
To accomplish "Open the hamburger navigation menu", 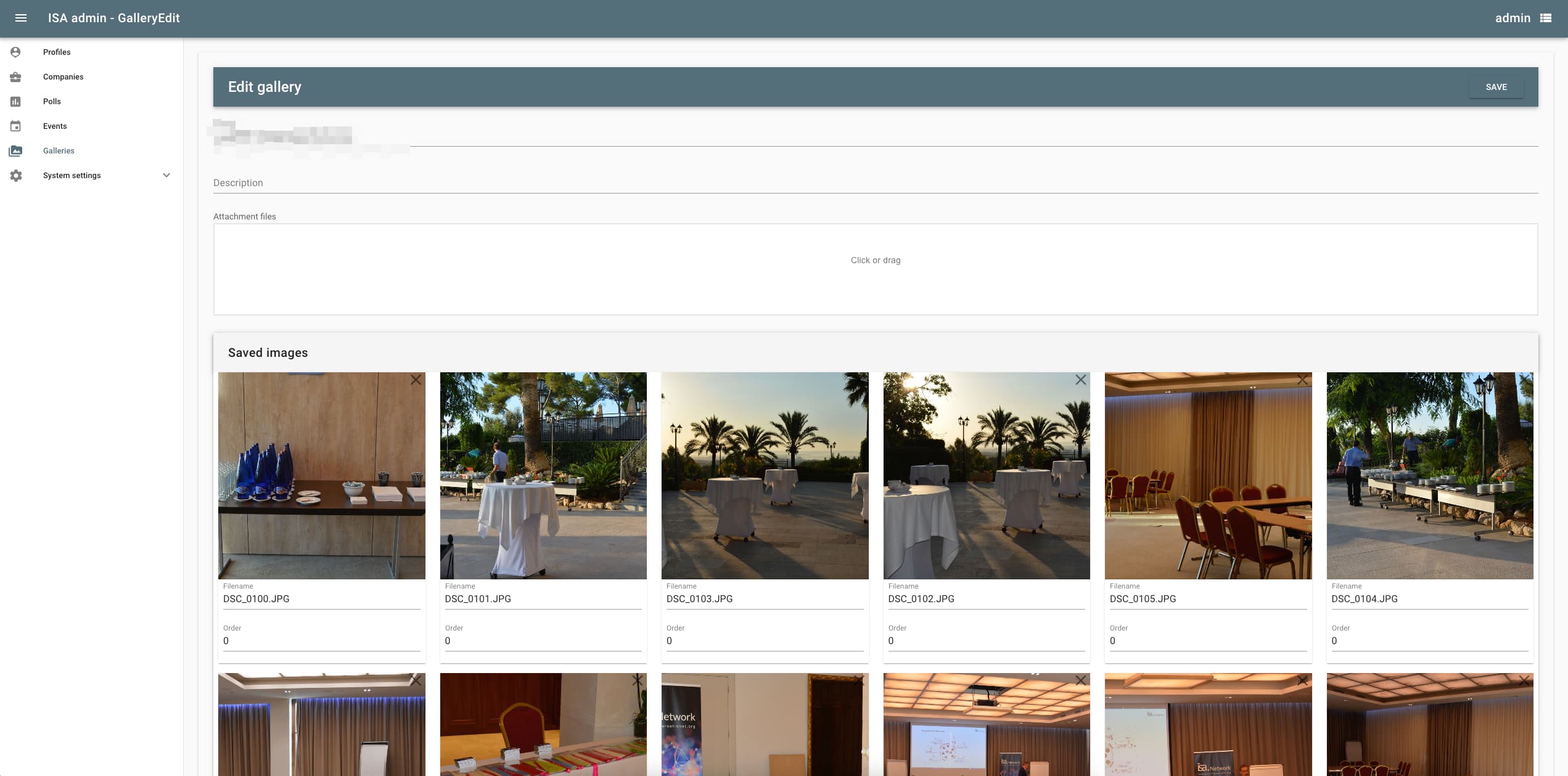I will 20,18.
